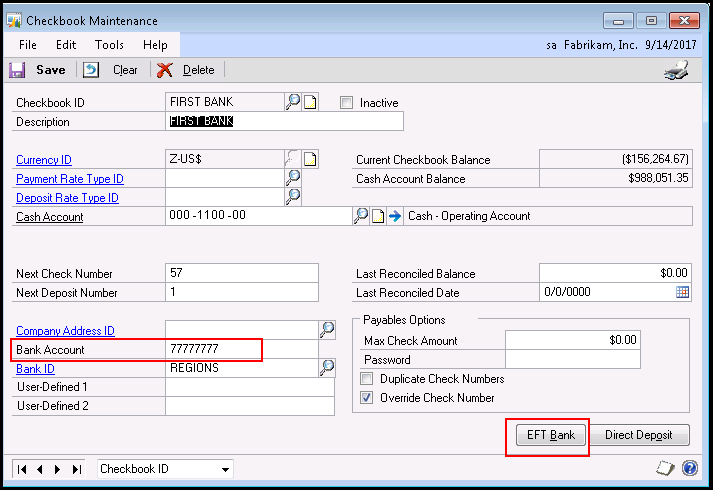Click the Clear button label
This screenshot has height=490, width=713.
pos(125,70)
